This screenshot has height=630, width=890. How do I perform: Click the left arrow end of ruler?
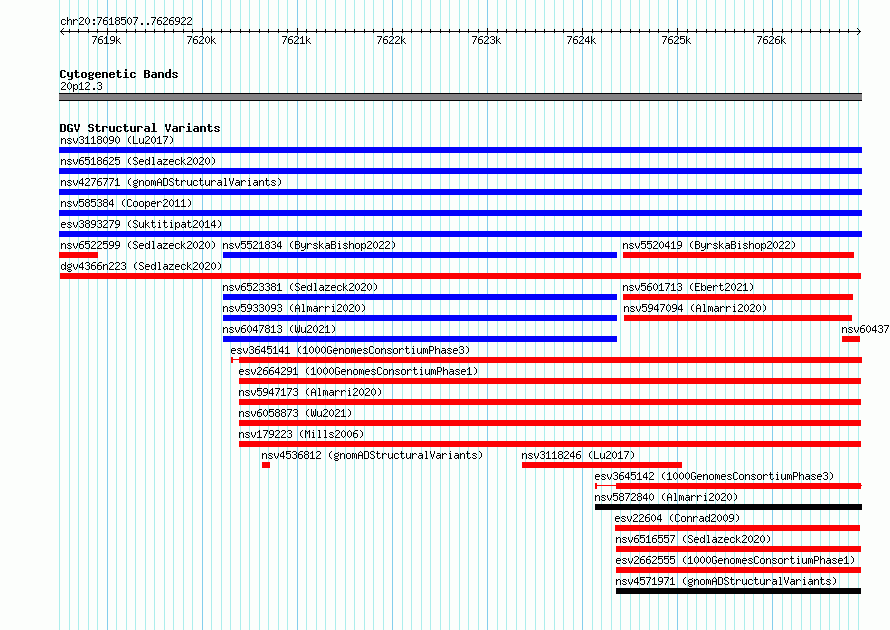62,31
